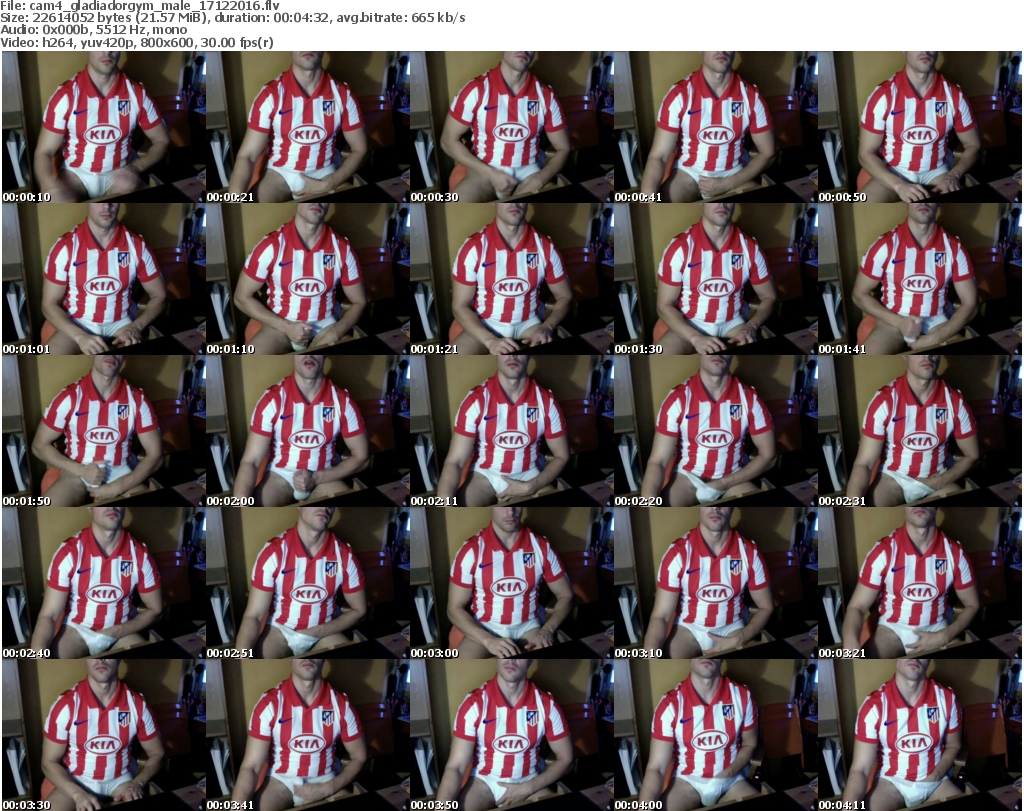This screenshot has height=811, width=1024.
Task: Click the frame labeled 00:04:00
Action: point(716,735)
